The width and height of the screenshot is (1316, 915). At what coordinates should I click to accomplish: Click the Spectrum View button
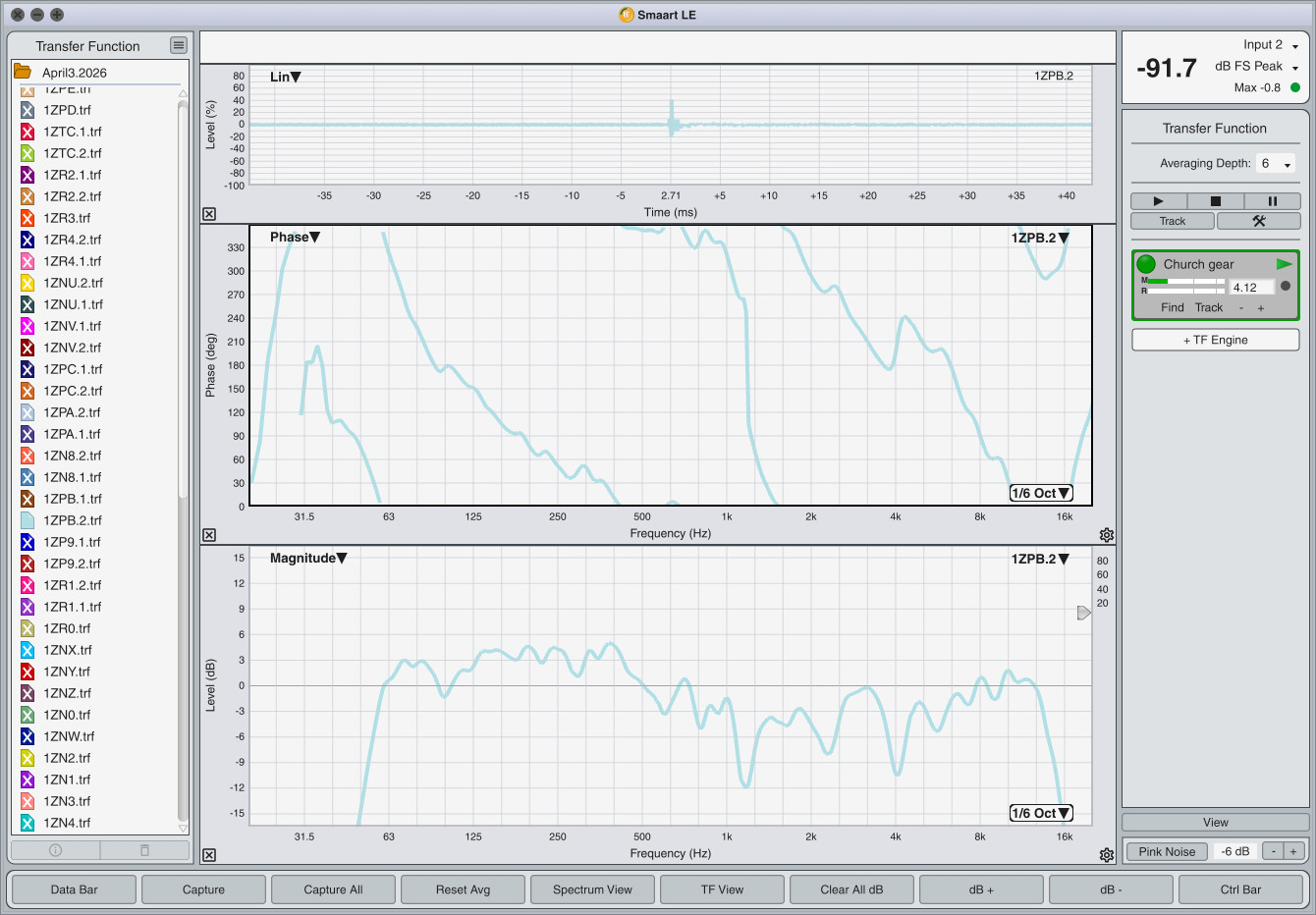point(592,889)
